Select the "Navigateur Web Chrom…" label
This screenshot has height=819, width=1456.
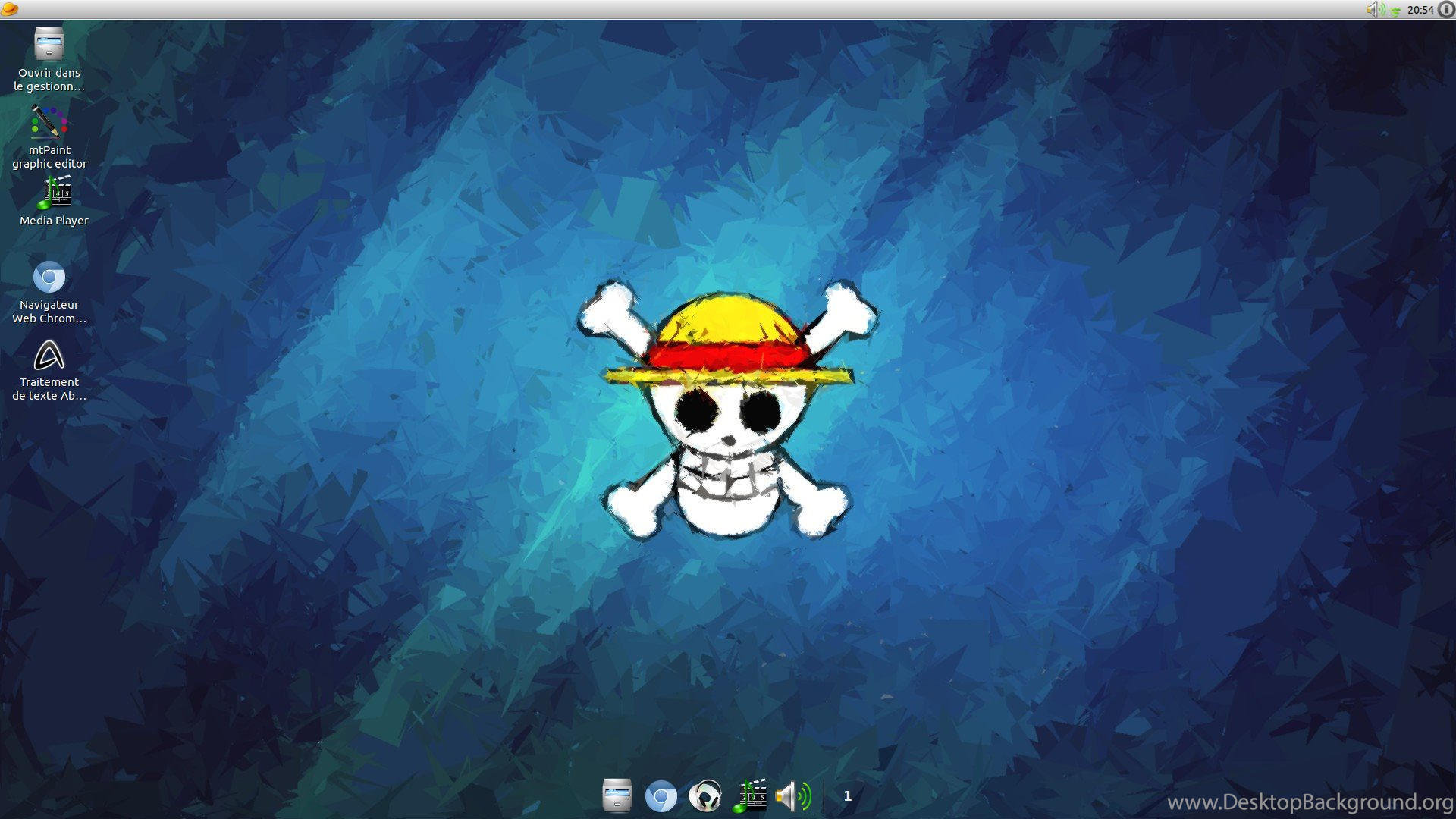point(49,312)
